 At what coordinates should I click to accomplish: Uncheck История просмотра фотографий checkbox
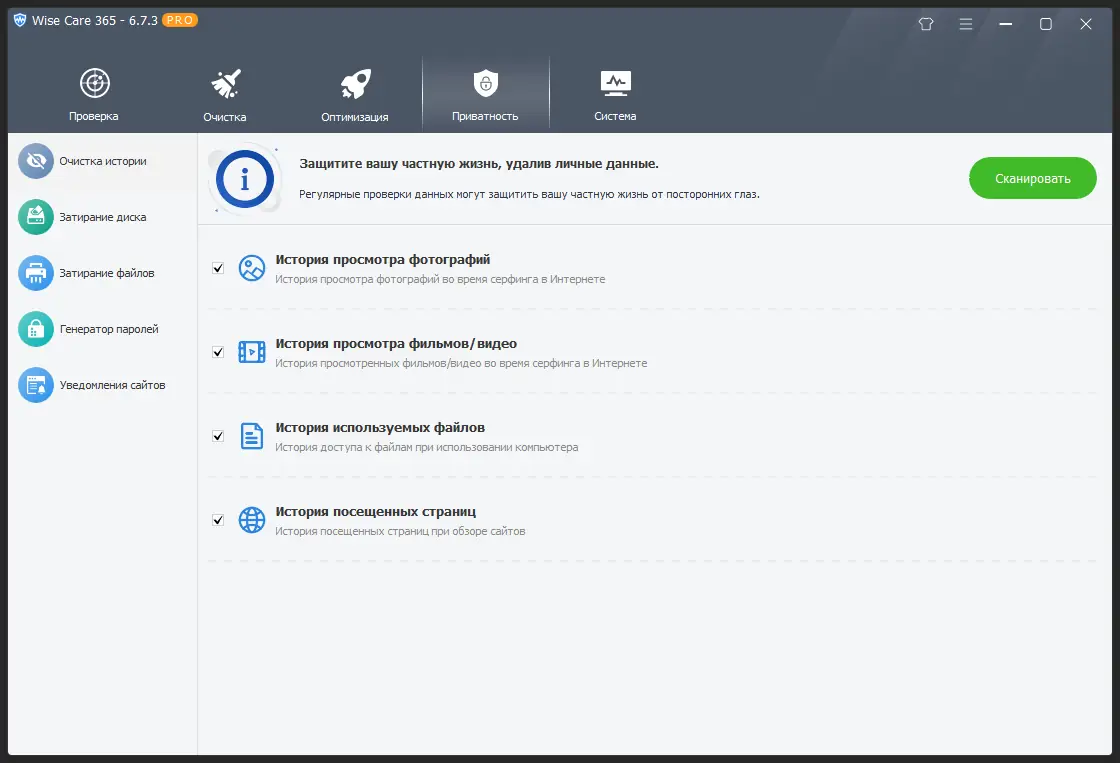click(218, 268)
